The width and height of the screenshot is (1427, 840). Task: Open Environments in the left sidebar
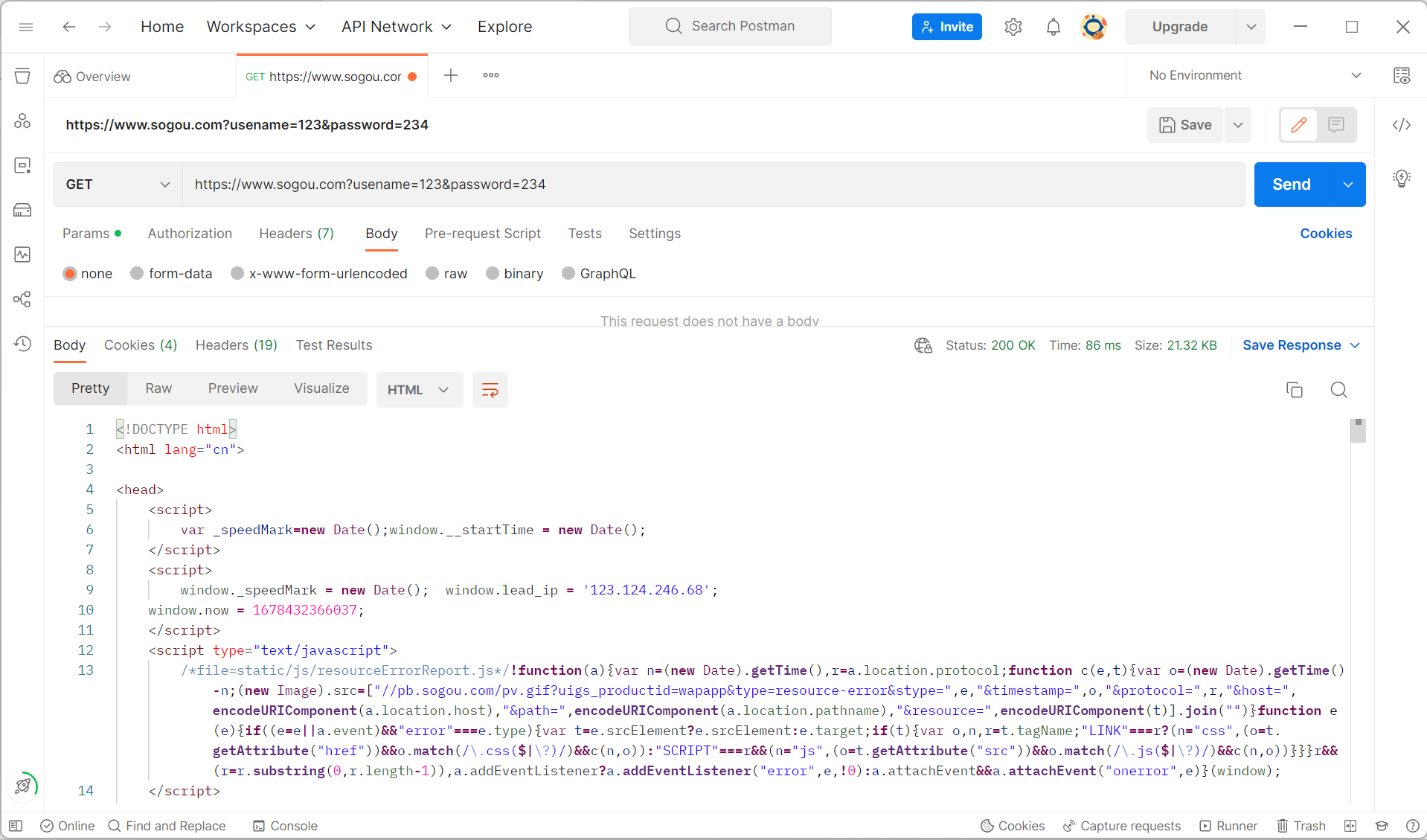click(22, 165)
